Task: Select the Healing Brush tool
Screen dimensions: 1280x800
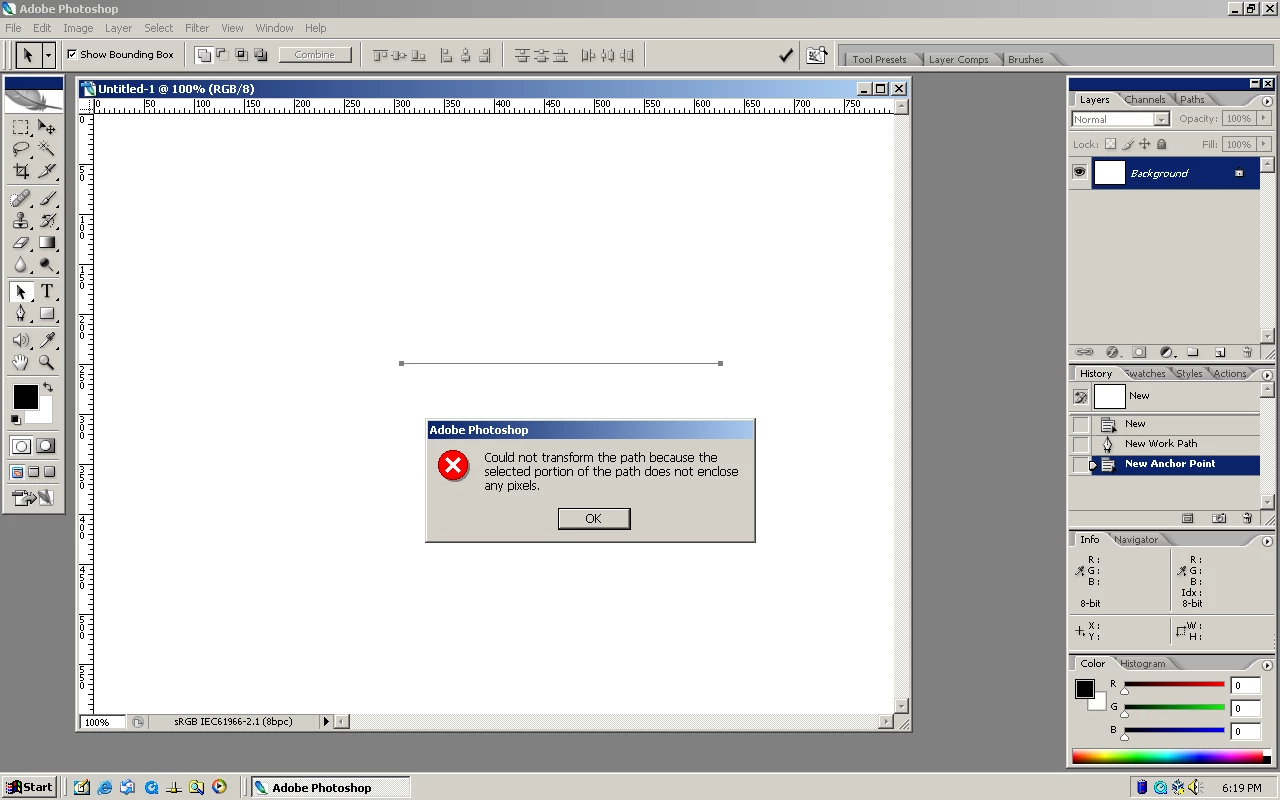Action: point(20,198)
